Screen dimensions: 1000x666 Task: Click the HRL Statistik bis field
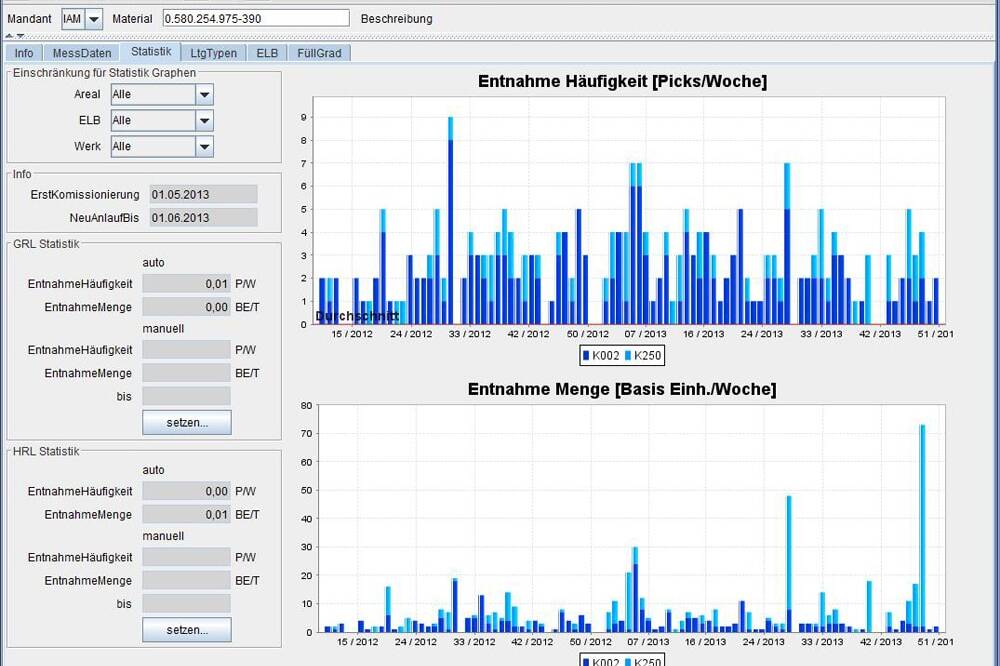point(186,604)
